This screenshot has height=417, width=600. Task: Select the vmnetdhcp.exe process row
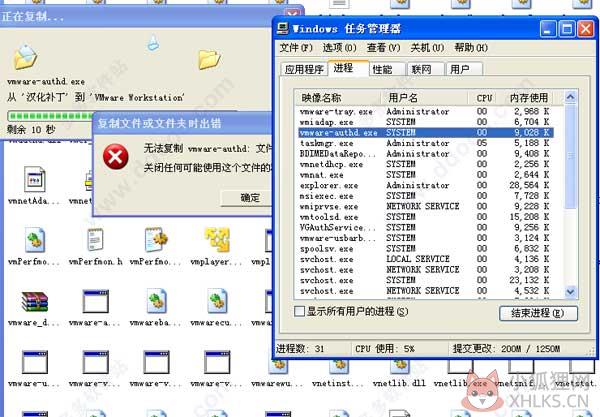pos(426,165)
